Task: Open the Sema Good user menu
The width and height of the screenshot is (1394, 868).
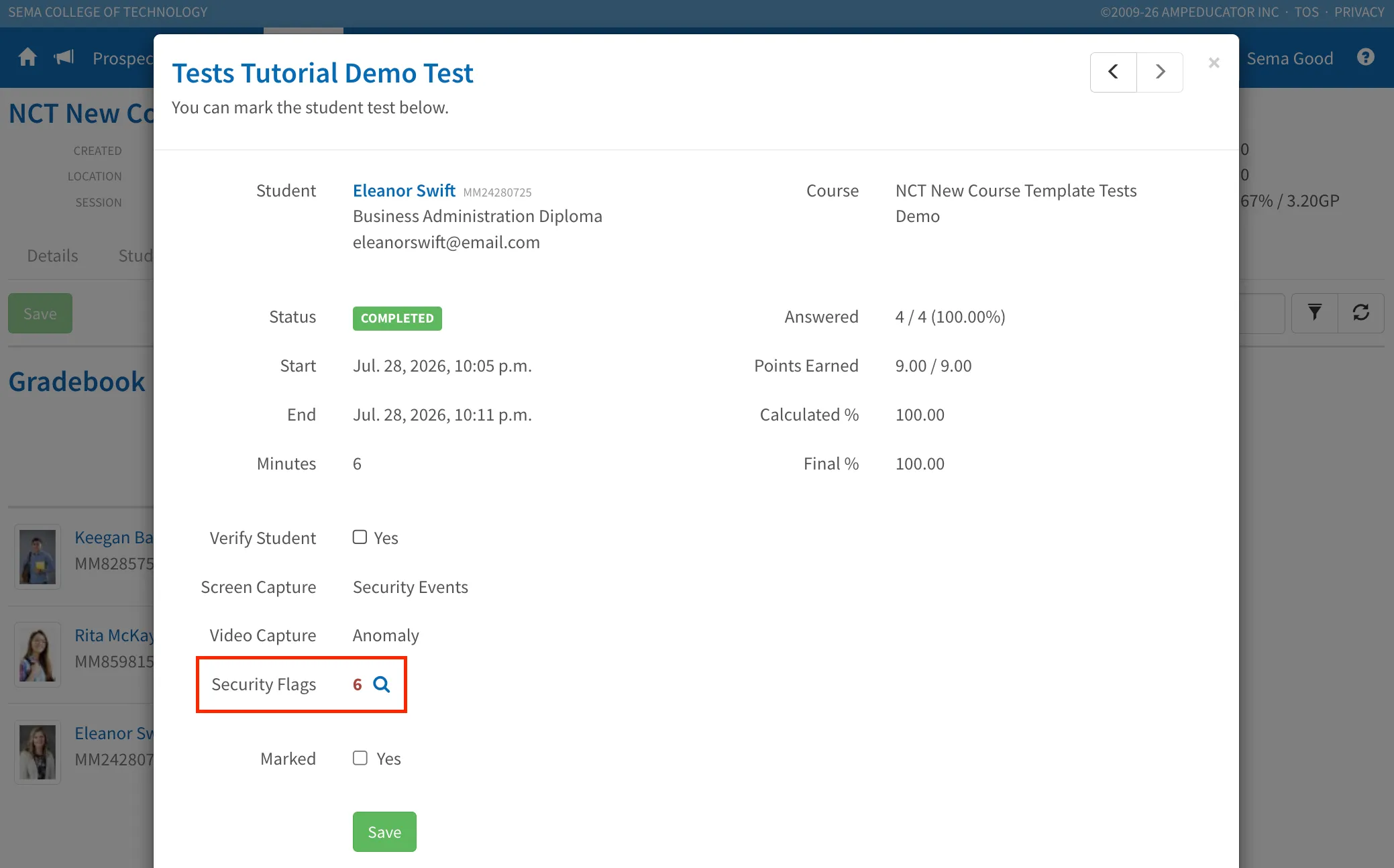Action: pyautogui.click(x=1289, y=58)
